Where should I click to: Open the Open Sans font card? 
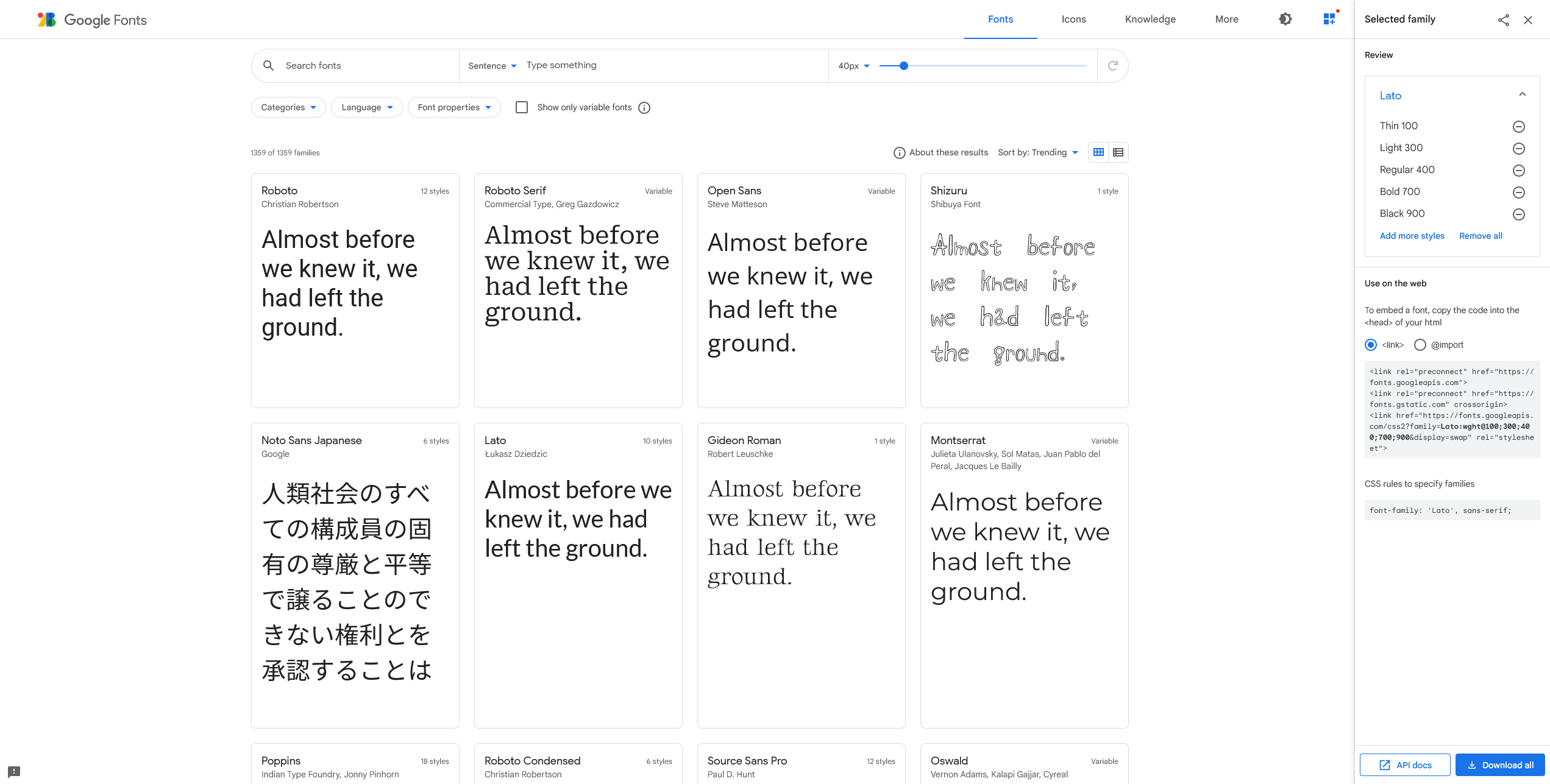pyautogui.click(x=802, y=291)
